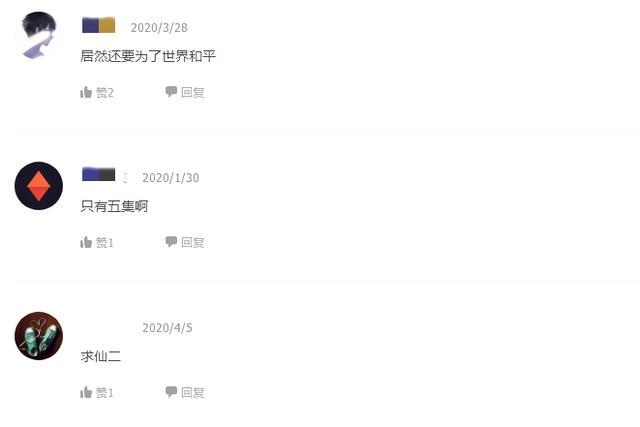Click the 赞2 like count

[x=105, y=93]
